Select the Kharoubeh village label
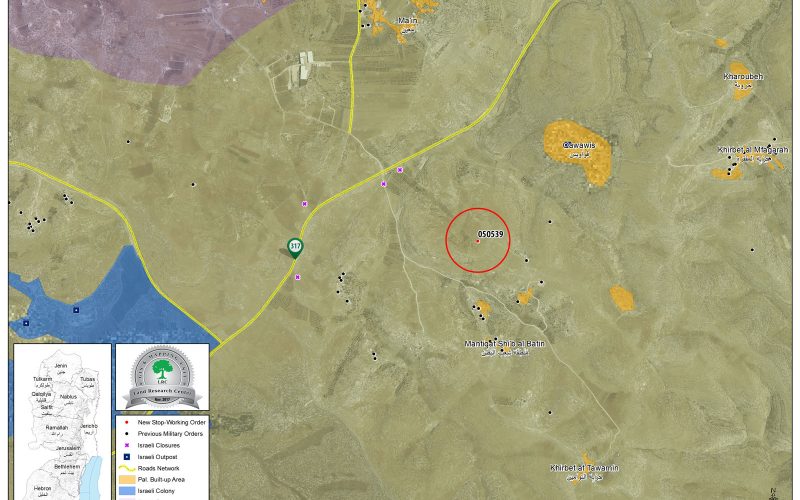 pos(743,77)
